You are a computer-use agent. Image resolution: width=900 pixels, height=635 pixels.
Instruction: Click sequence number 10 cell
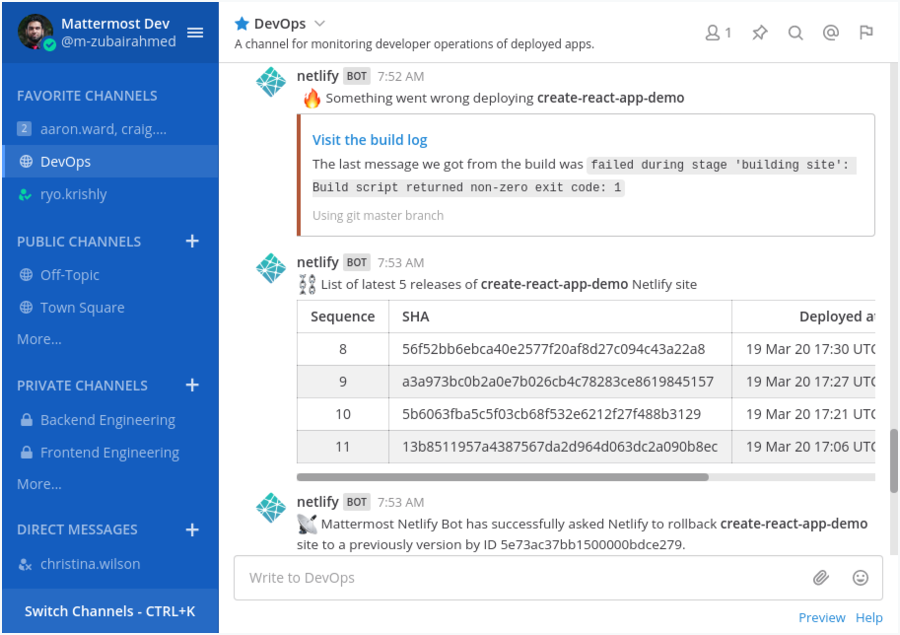343,414
